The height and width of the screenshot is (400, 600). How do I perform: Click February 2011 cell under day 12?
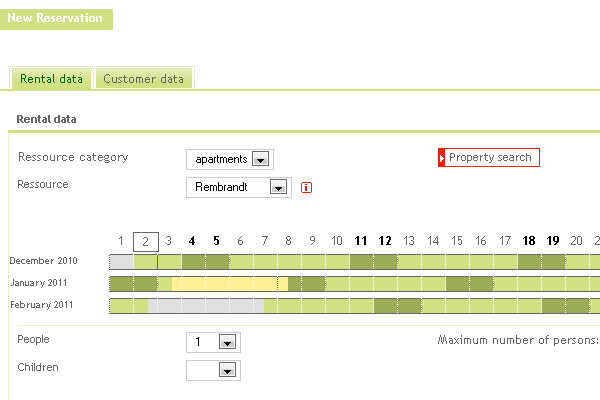click(x=386, y=306)
